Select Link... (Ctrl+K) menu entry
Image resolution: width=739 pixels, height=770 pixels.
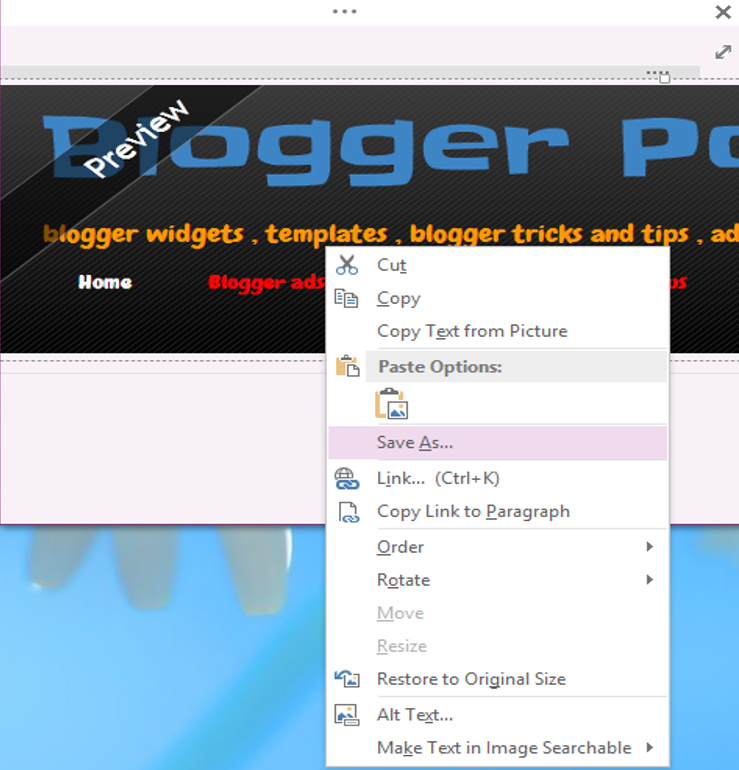498,478
